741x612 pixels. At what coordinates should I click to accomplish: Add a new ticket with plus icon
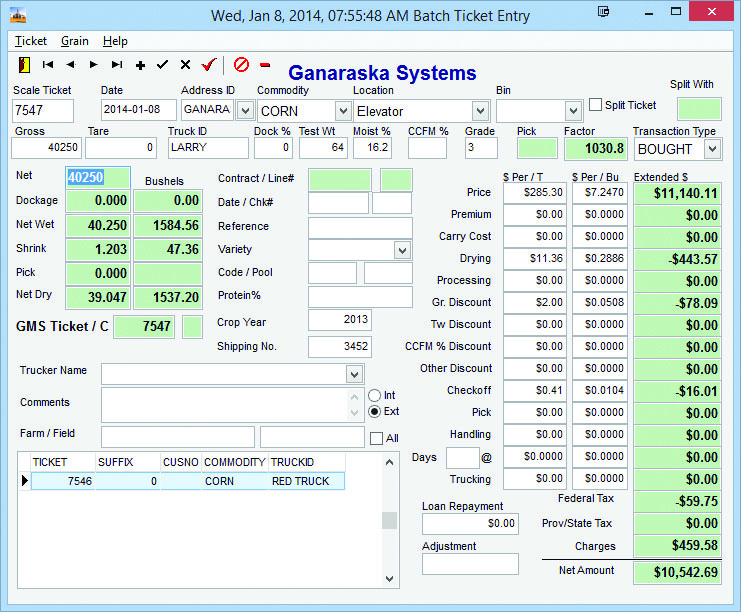[140, 65]
